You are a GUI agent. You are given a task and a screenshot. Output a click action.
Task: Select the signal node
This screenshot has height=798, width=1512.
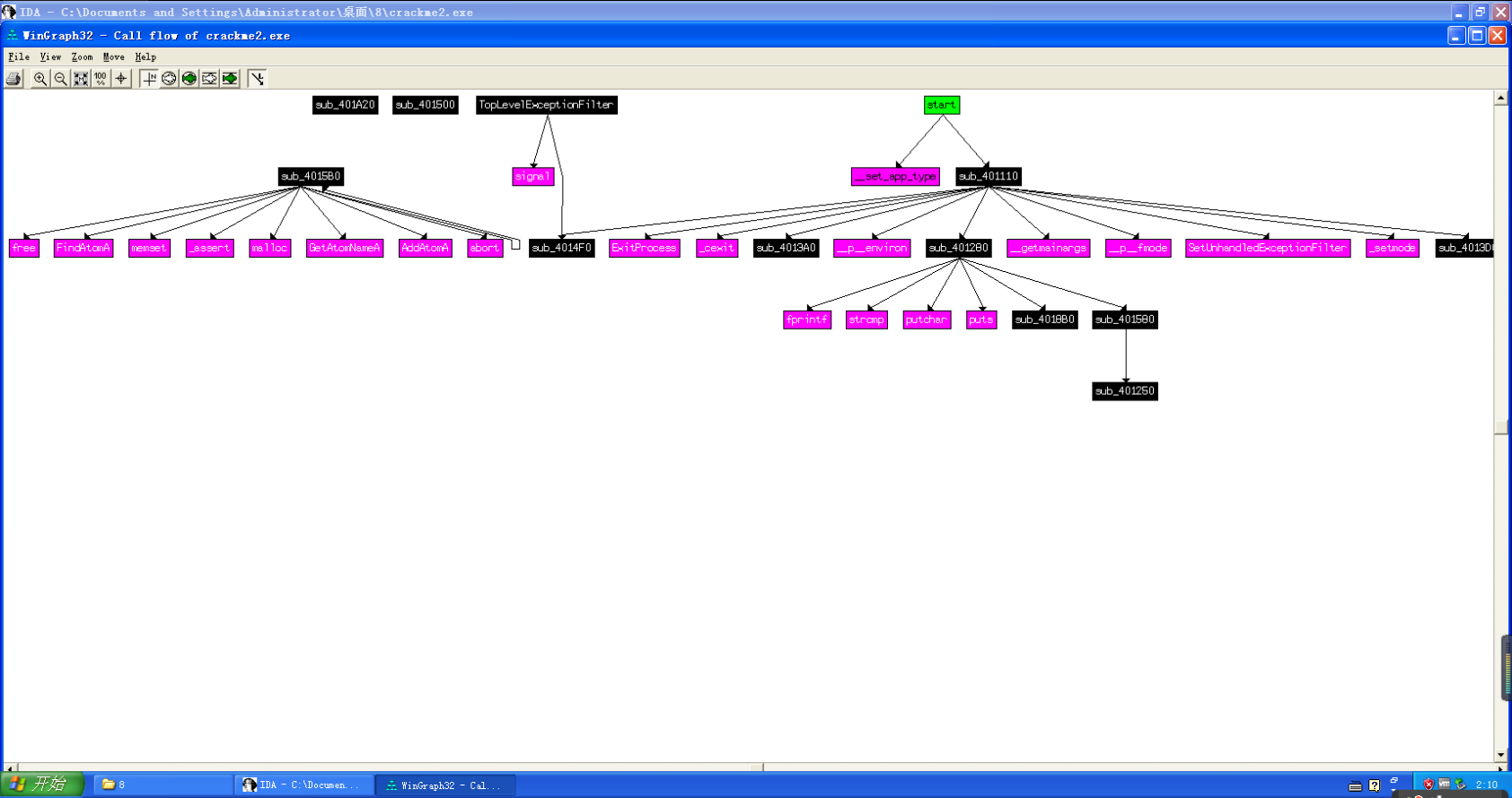pos(533,177)
